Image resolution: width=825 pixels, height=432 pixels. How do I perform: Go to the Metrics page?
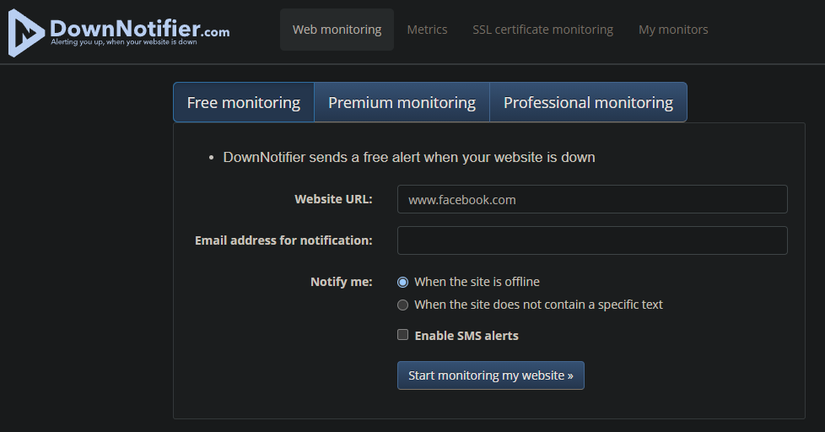tap(427, 29)
